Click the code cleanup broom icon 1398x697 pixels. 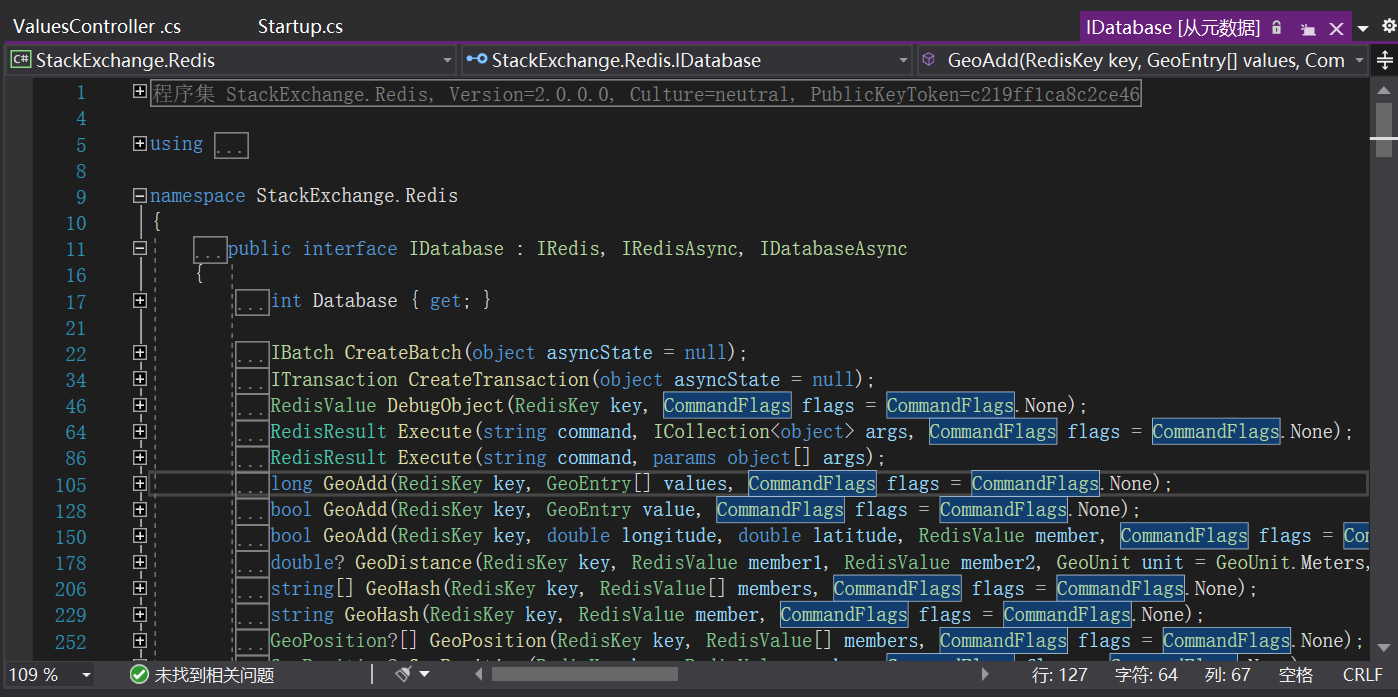(403, 675)
